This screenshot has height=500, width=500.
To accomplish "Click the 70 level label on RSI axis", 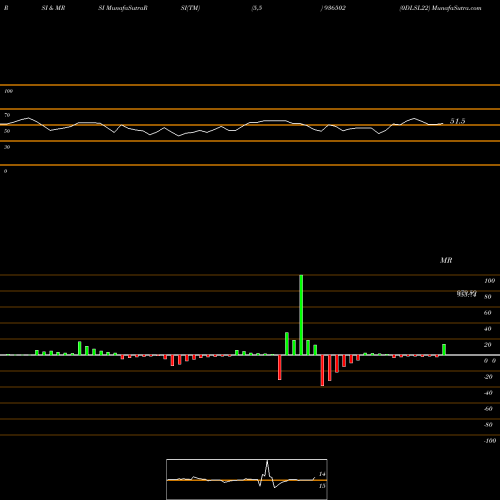I will coord(7,115).
